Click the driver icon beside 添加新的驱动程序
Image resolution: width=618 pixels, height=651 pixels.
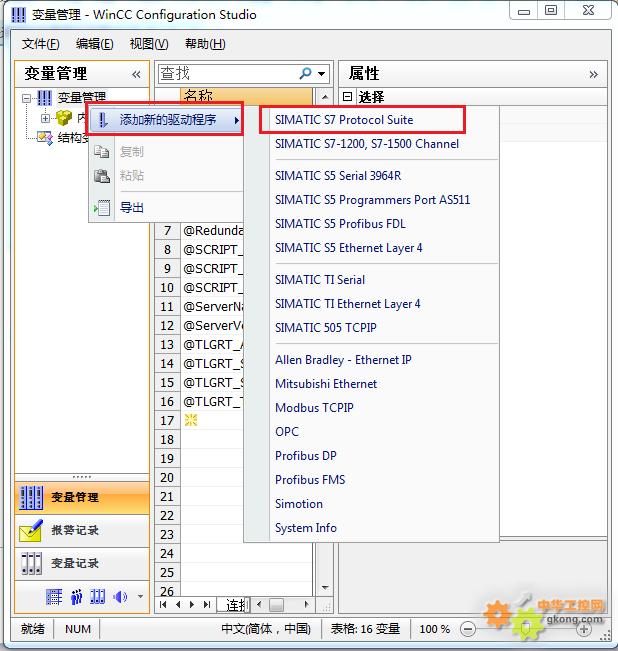pos(103,120)
